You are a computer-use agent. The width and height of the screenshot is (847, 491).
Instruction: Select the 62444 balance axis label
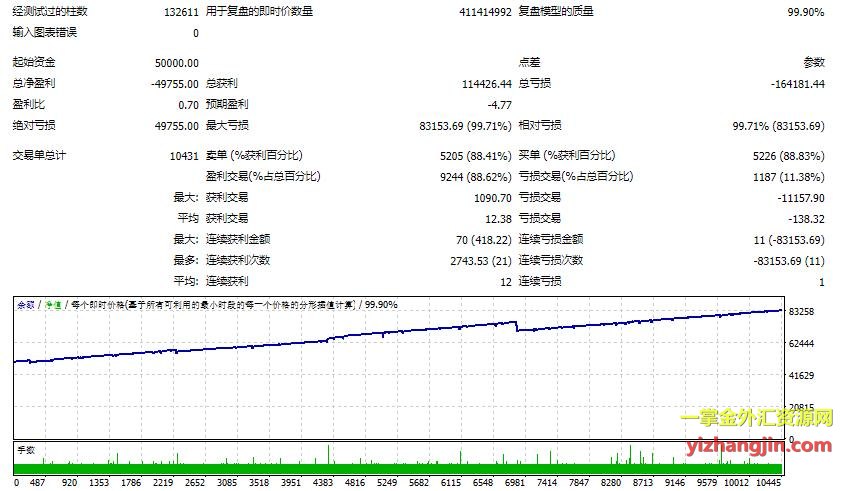(x=801, y=344)
